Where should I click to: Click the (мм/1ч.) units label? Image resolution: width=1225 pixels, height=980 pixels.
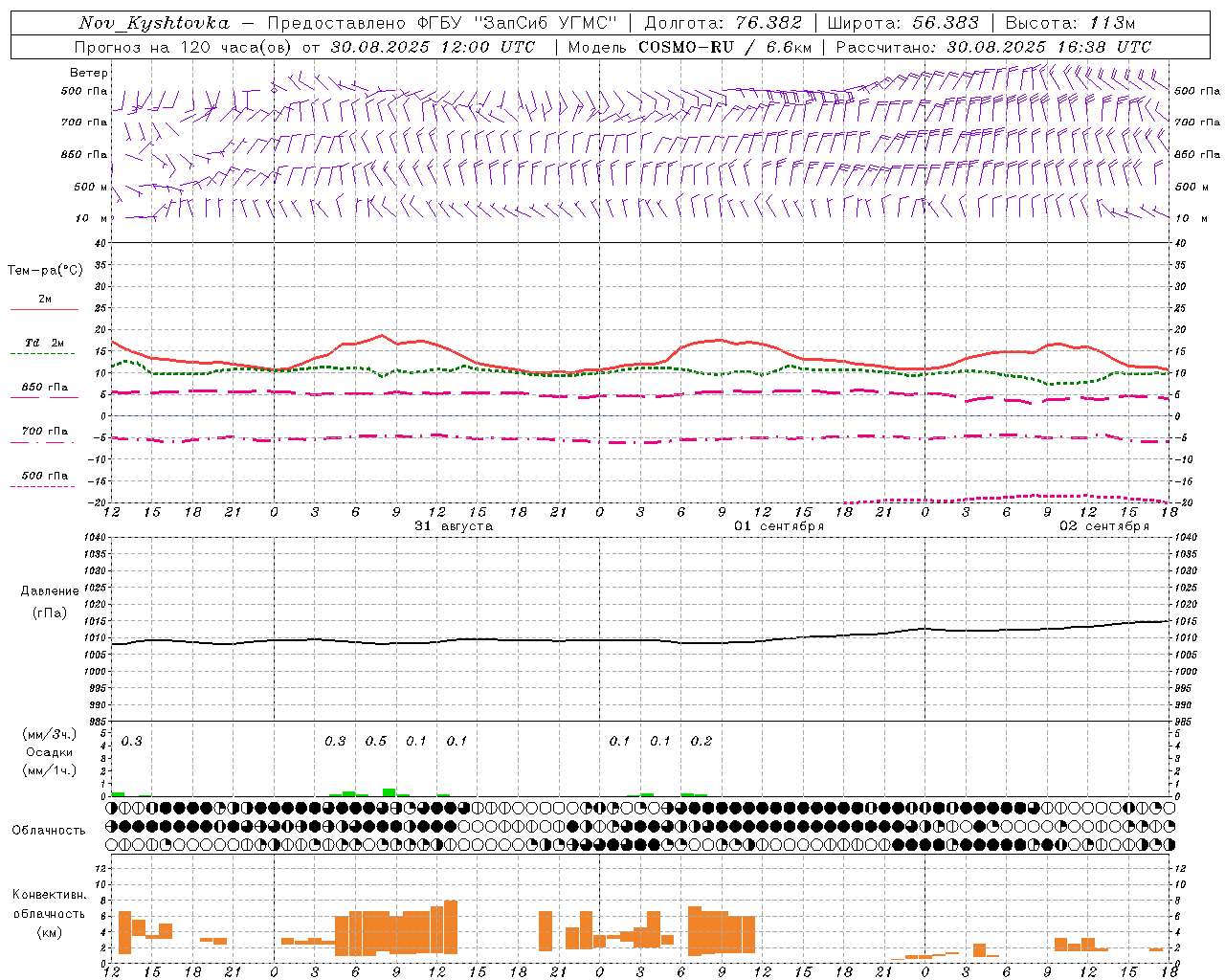pyautogui.click(x=50, y=770)
